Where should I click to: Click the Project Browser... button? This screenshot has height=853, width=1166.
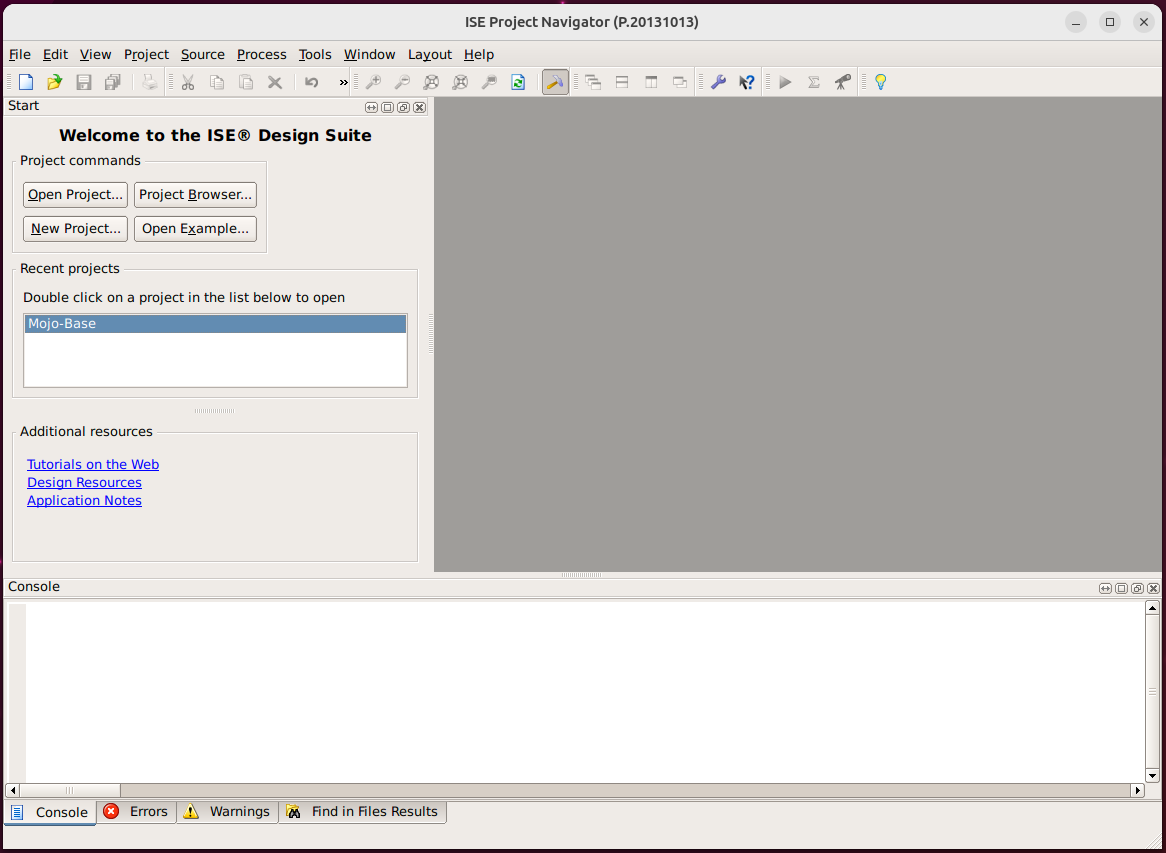[x=196, y=195]
